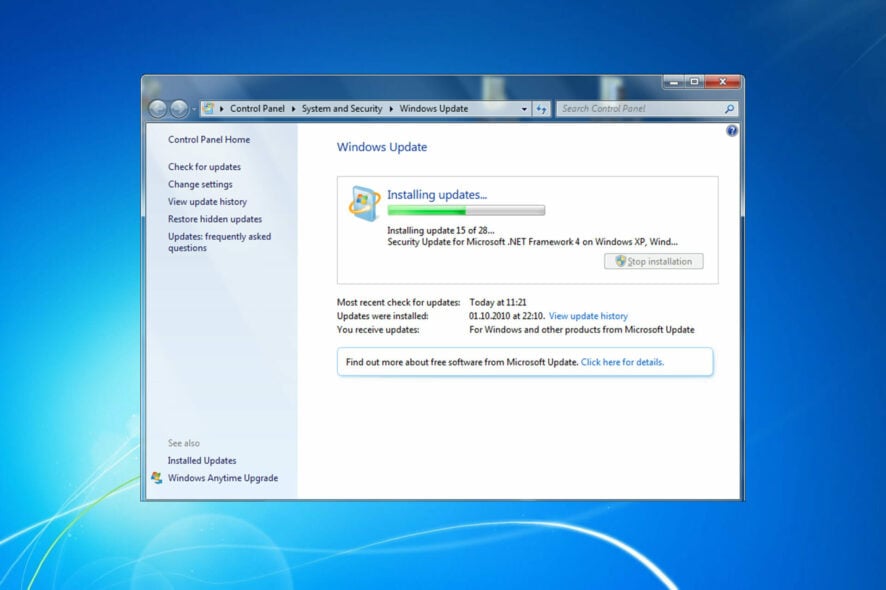Open the address bar history dropdown
This screenshot has width=886, height=590.
(524, 108)
